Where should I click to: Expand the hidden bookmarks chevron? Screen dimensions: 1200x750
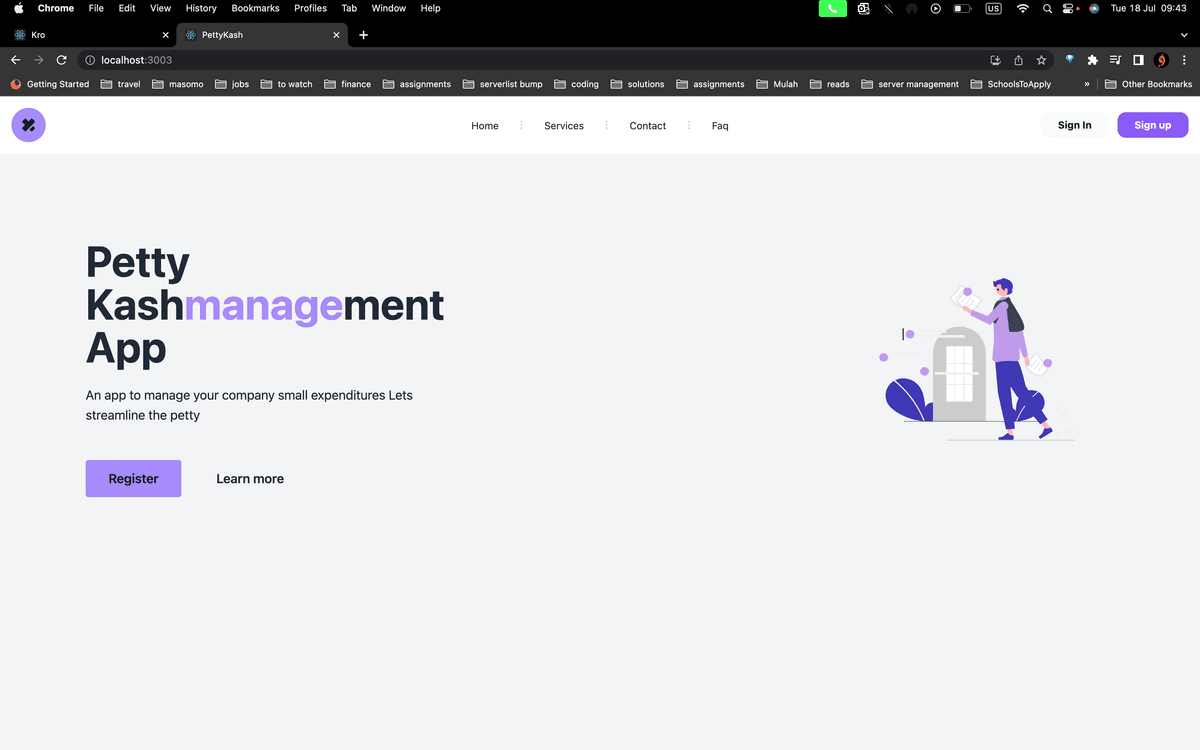pyautogui.click(x=1087, y=84)
